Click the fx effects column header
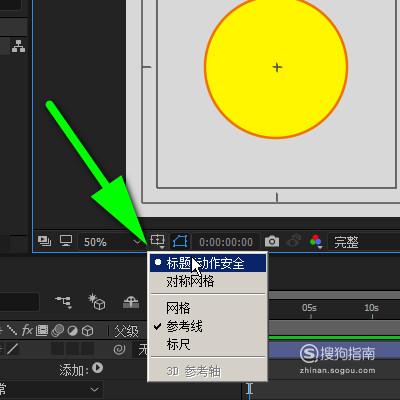This screenshot has height=400, width=400. 27,330
